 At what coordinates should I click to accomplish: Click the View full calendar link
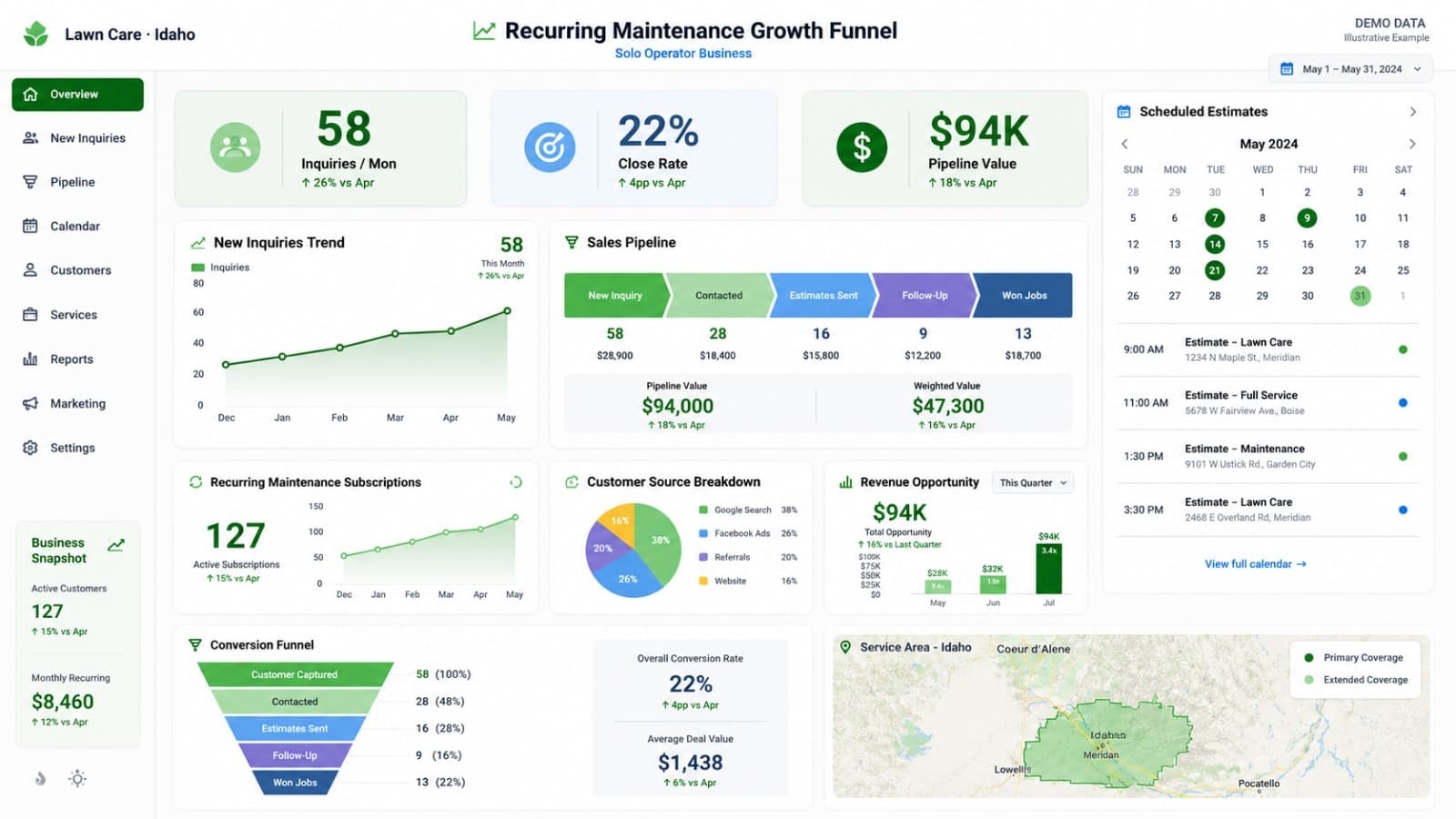pyautogui.click(x=1256, y=564)
